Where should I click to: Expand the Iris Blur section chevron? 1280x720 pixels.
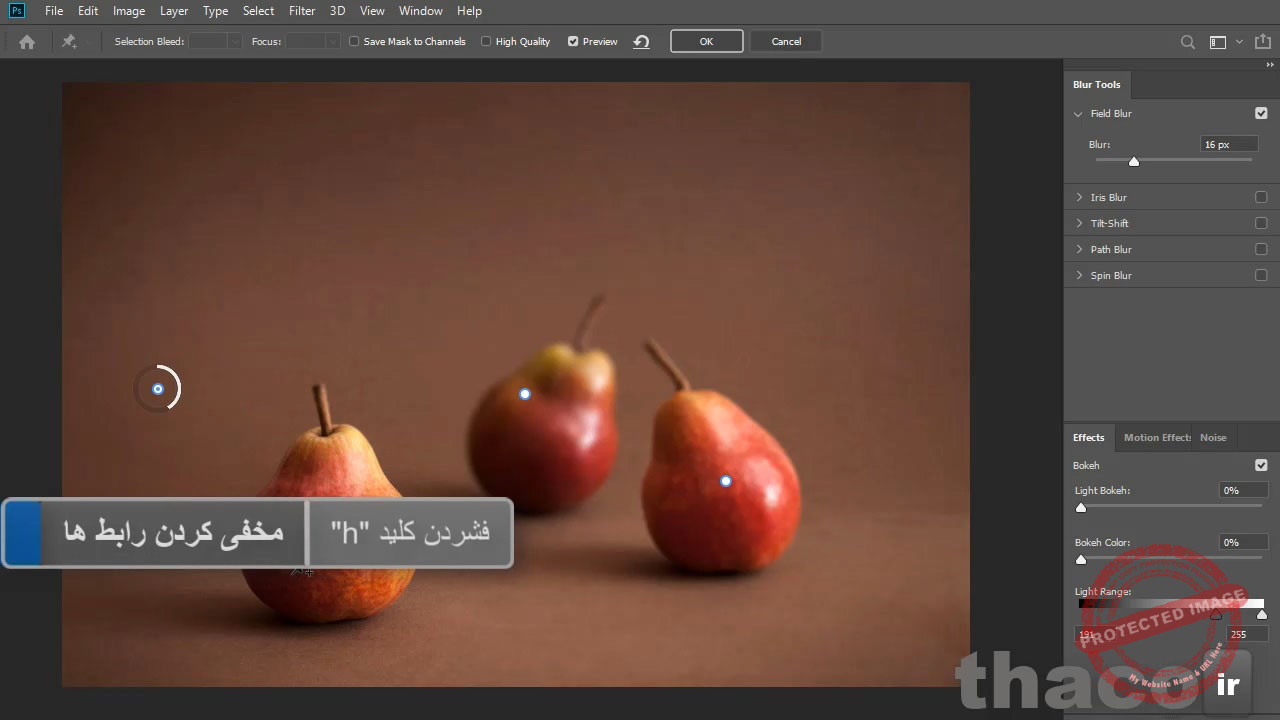click(1079, 198)
